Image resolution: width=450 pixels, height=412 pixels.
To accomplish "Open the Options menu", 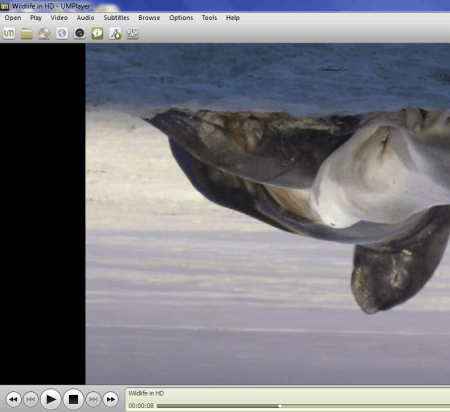I will 181,18.
